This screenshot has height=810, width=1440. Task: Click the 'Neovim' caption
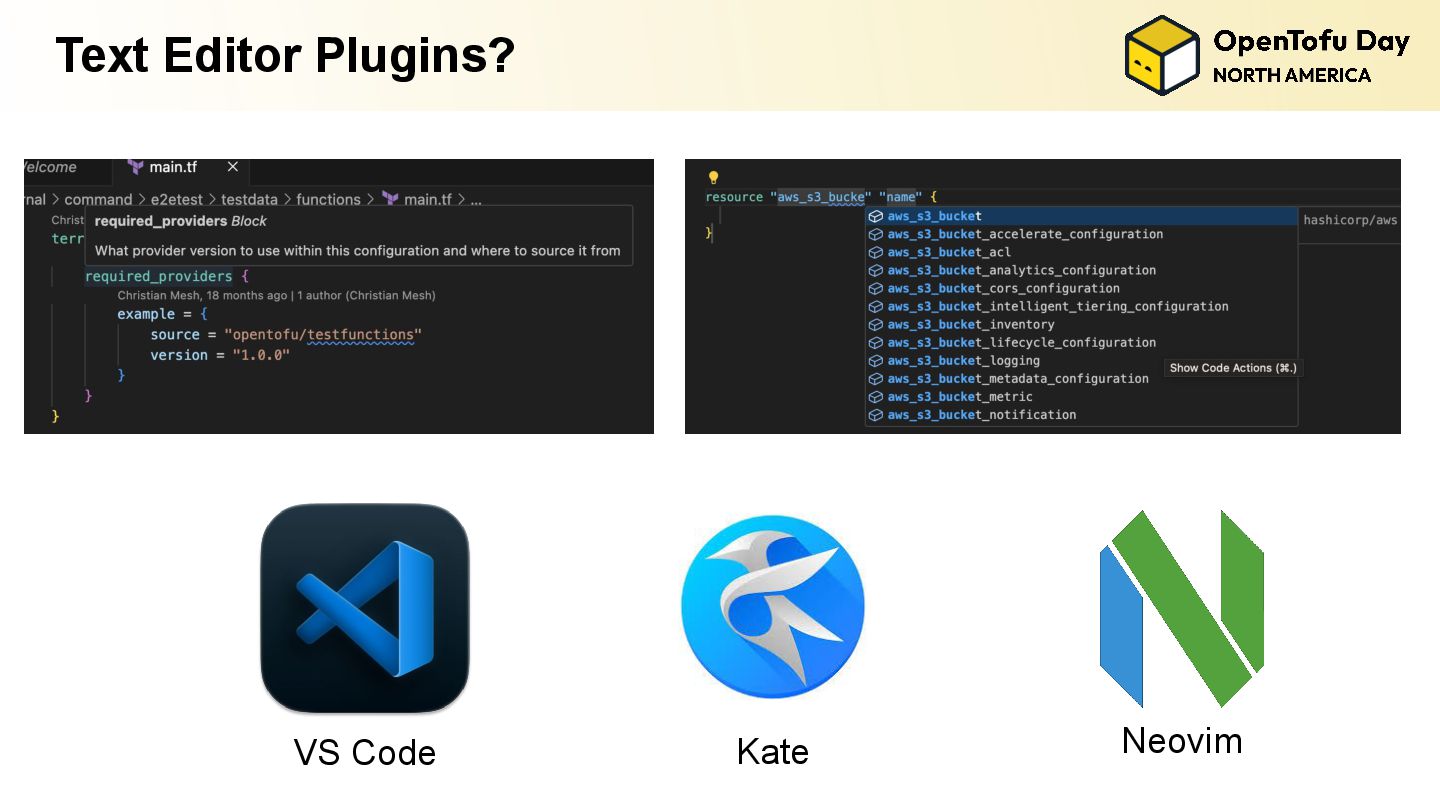[x=1182, y=741]
